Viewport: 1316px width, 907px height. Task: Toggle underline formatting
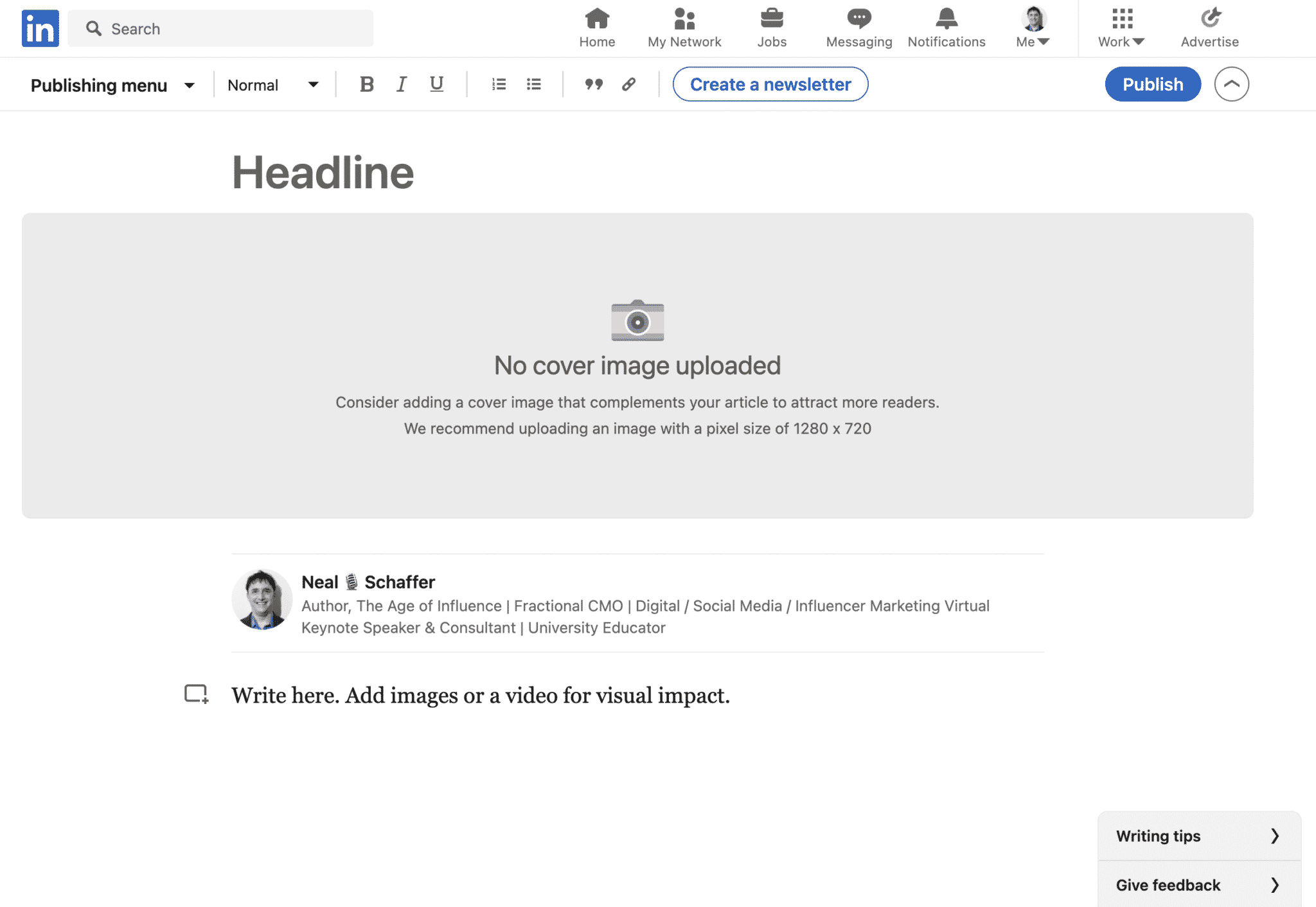(x=436, y=84)
